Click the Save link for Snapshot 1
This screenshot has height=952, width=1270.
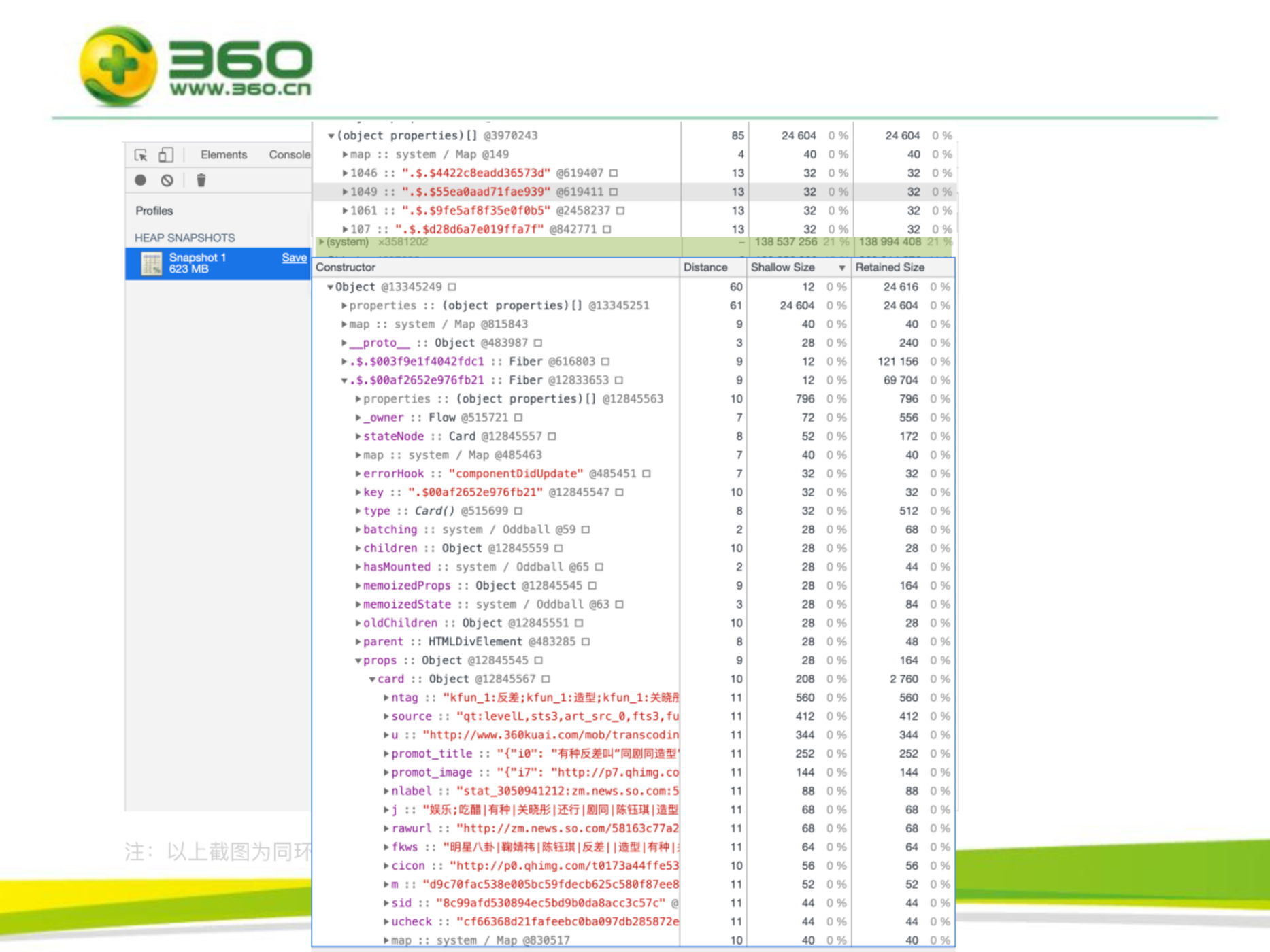point(294,258)
